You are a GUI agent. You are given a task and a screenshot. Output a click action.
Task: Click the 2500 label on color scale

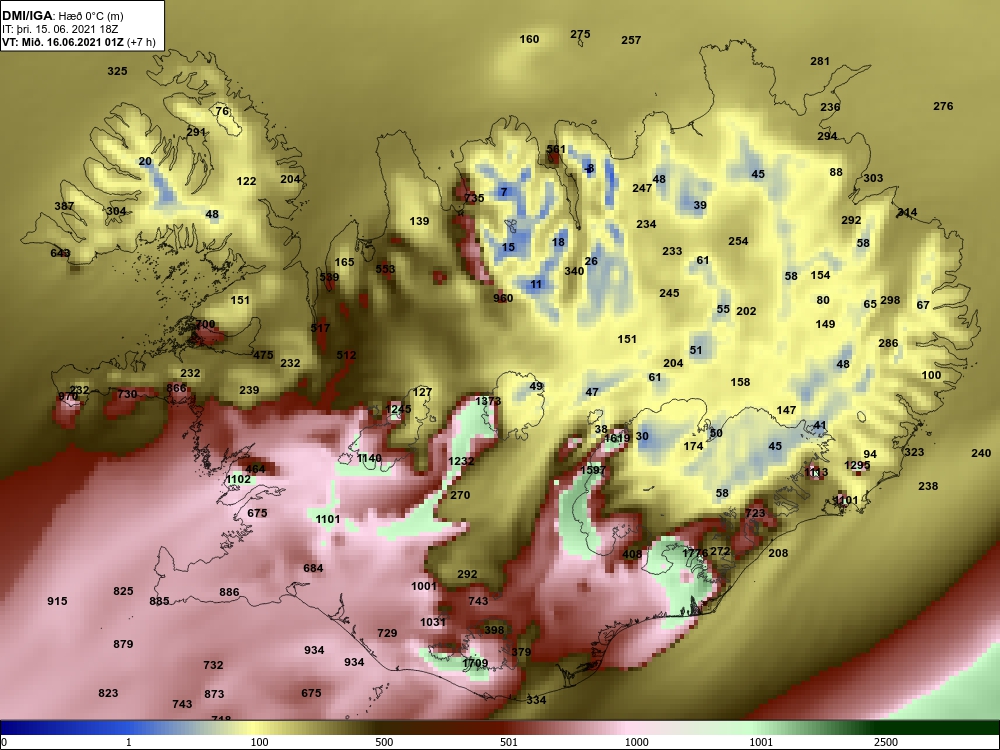tap(886, 742)
